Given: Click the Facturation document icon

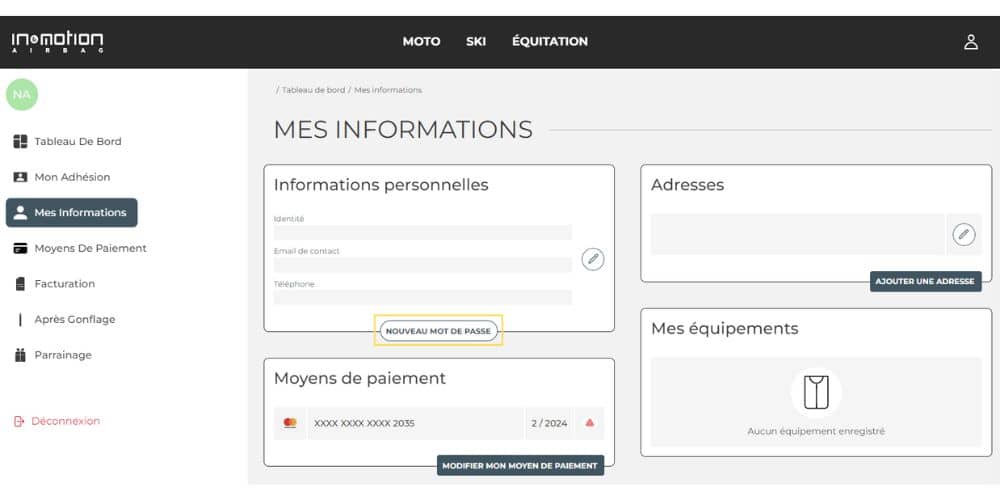Looking at the screenshot, I should 20,284.
